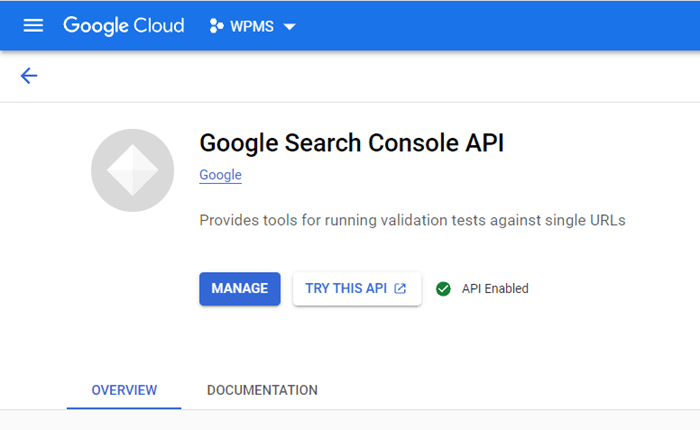Viewport: 700px width, 430px height.
Task: Open the WPMS project selector
Action: point(252,26)
